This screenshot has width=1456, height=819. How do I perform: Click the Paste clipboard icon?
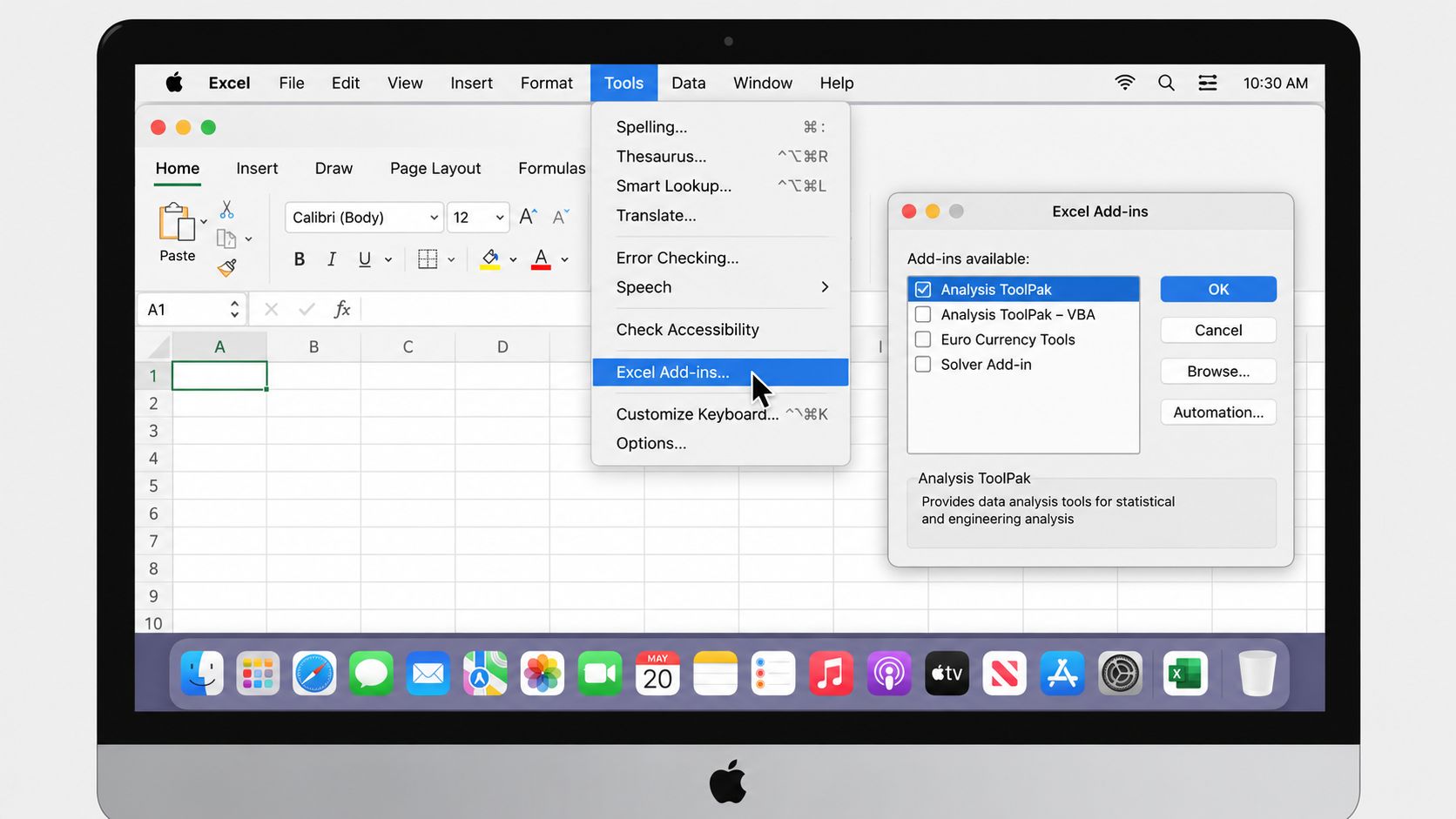[177, 223]
